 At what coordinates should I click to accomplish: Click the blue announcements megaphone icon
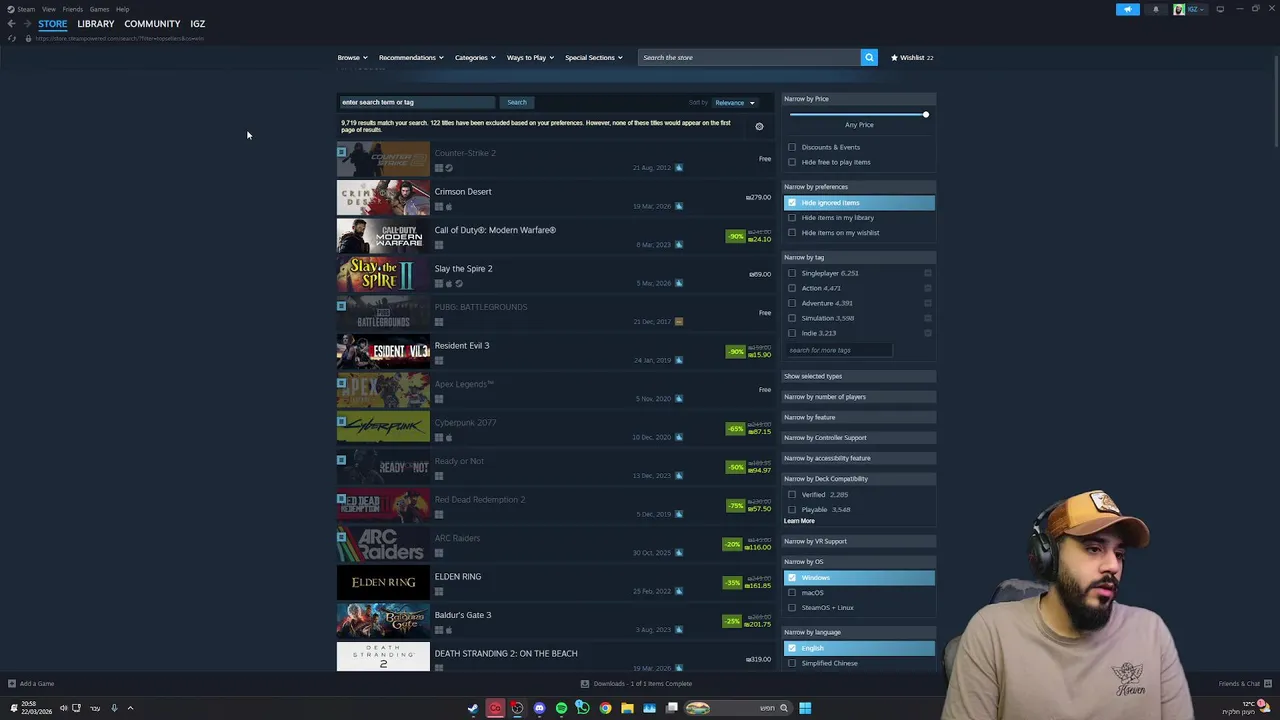pos(1127,9)
